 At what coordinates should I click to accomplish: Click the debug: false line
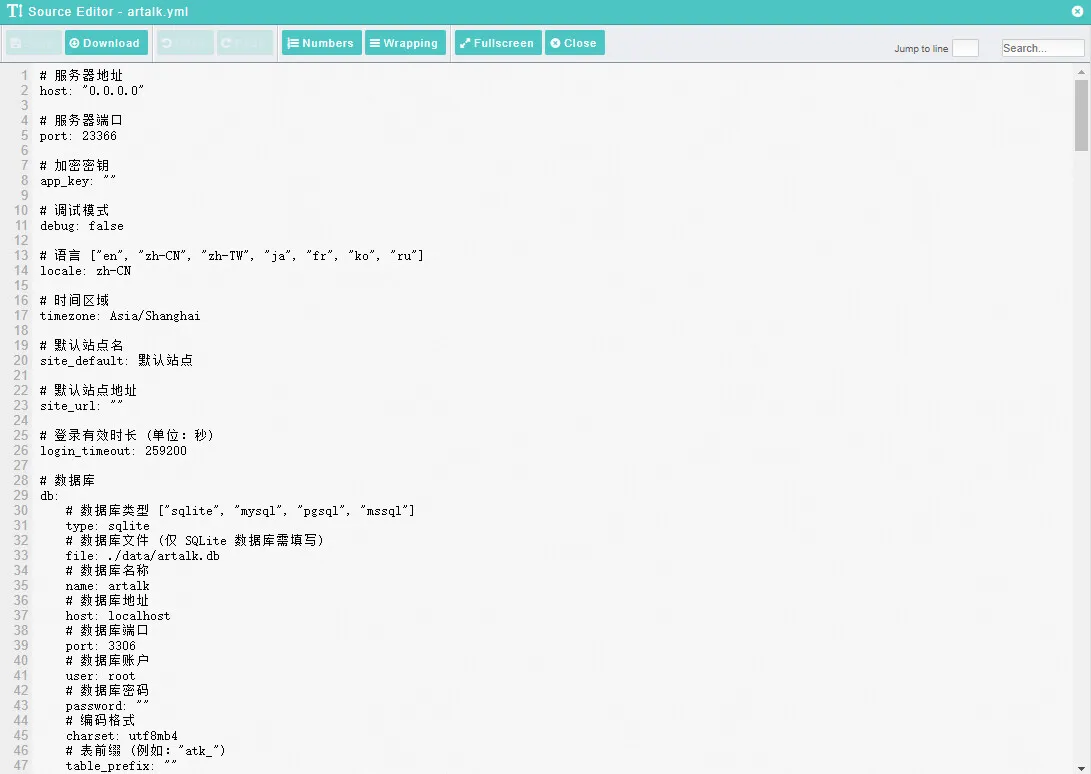tap(82, 226)
